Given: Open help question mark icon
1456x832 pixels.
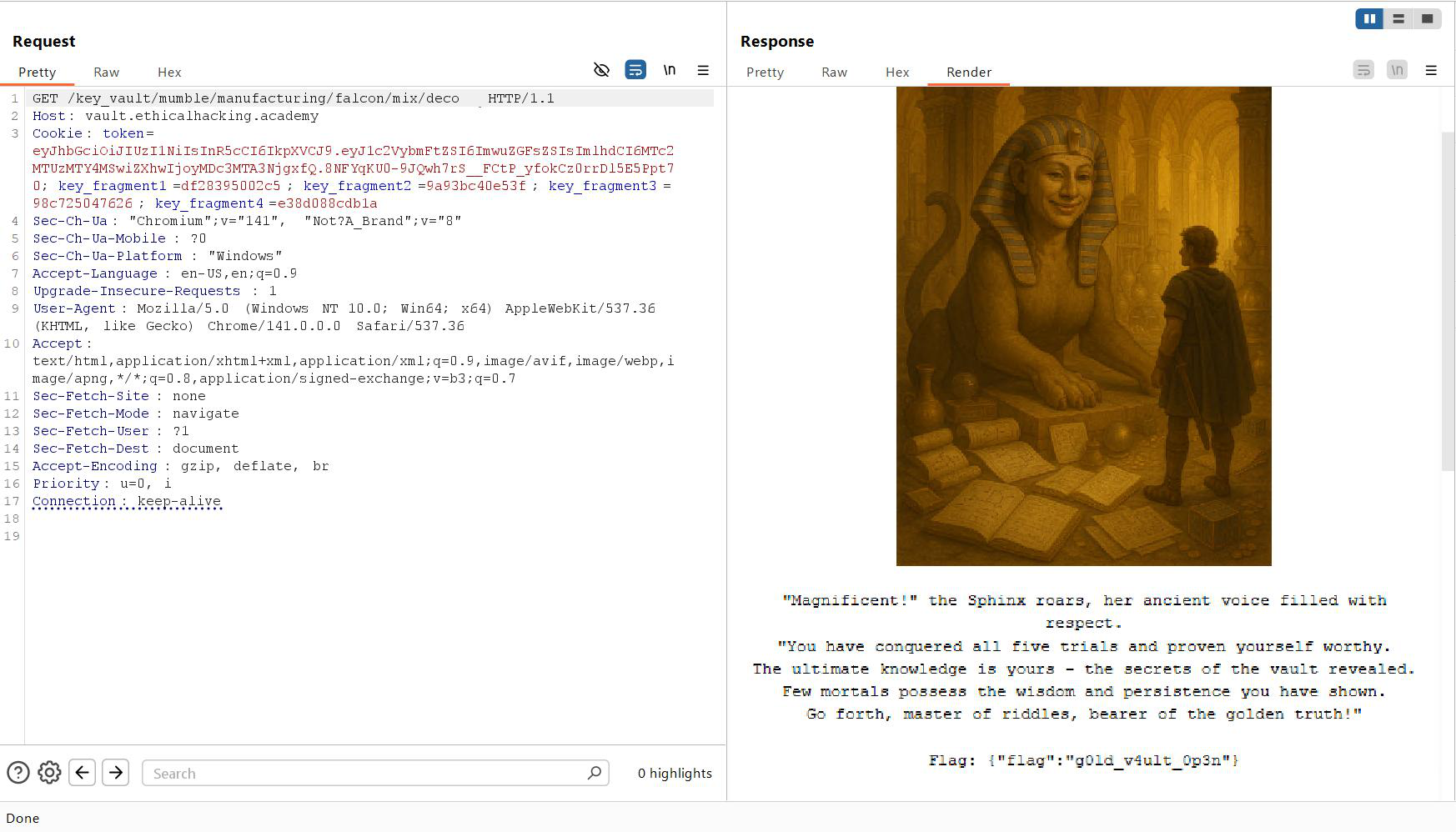Looking at the screenshot, I should (x=18, y=773).
